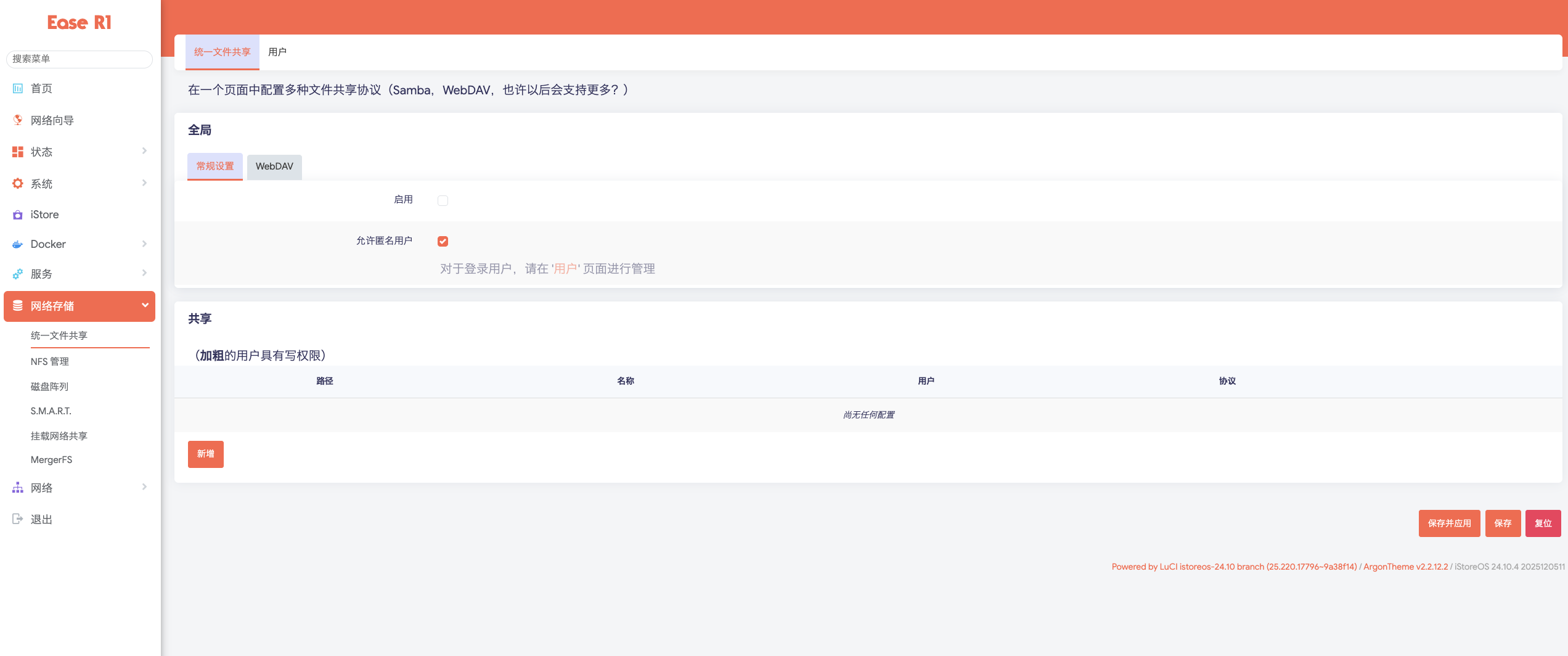Expand the Docker menu chevron

tap(144, 244)
